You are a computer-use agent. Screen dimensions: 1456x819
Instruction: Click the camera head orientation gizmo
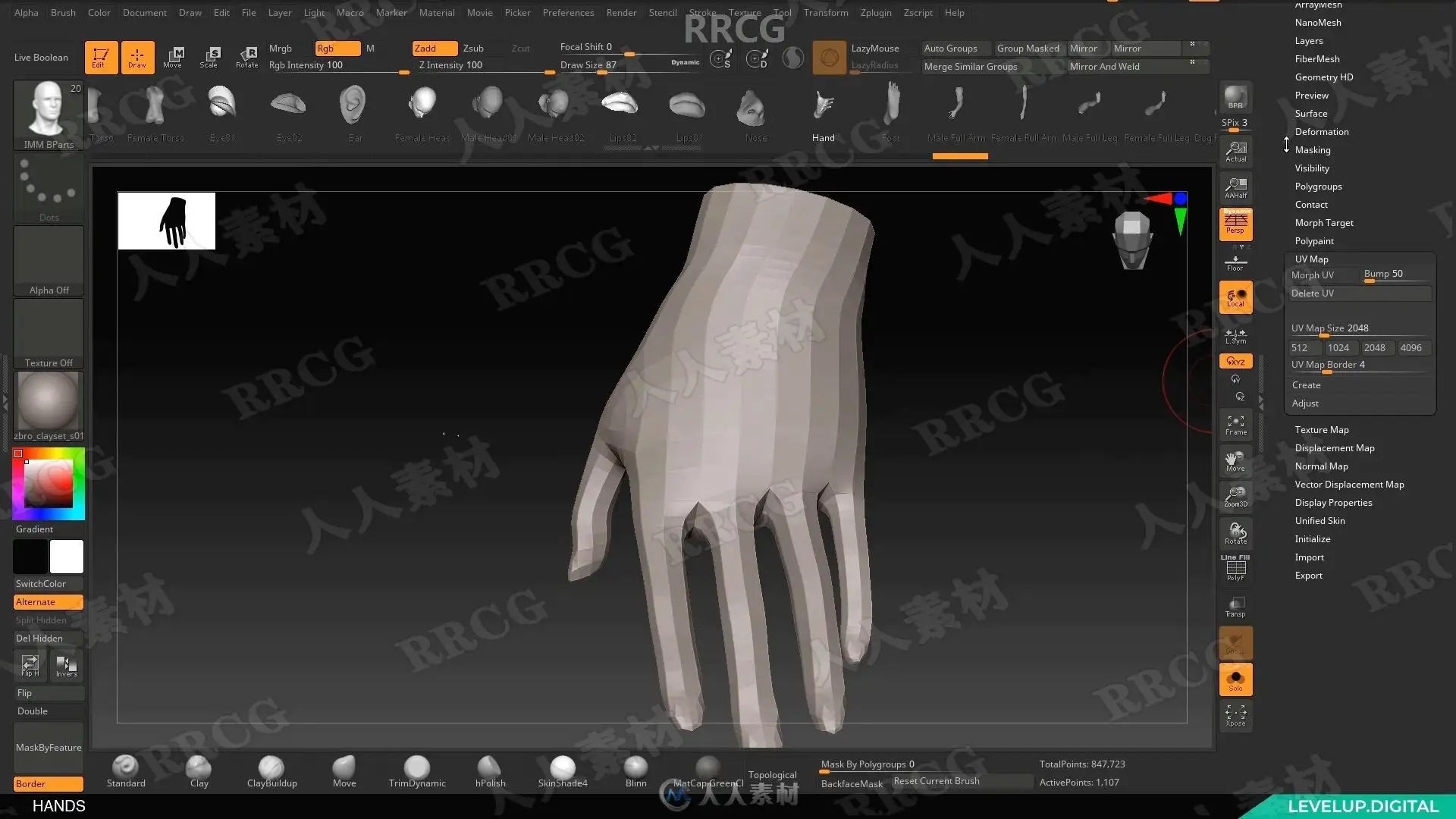[x=1132, y=240]
